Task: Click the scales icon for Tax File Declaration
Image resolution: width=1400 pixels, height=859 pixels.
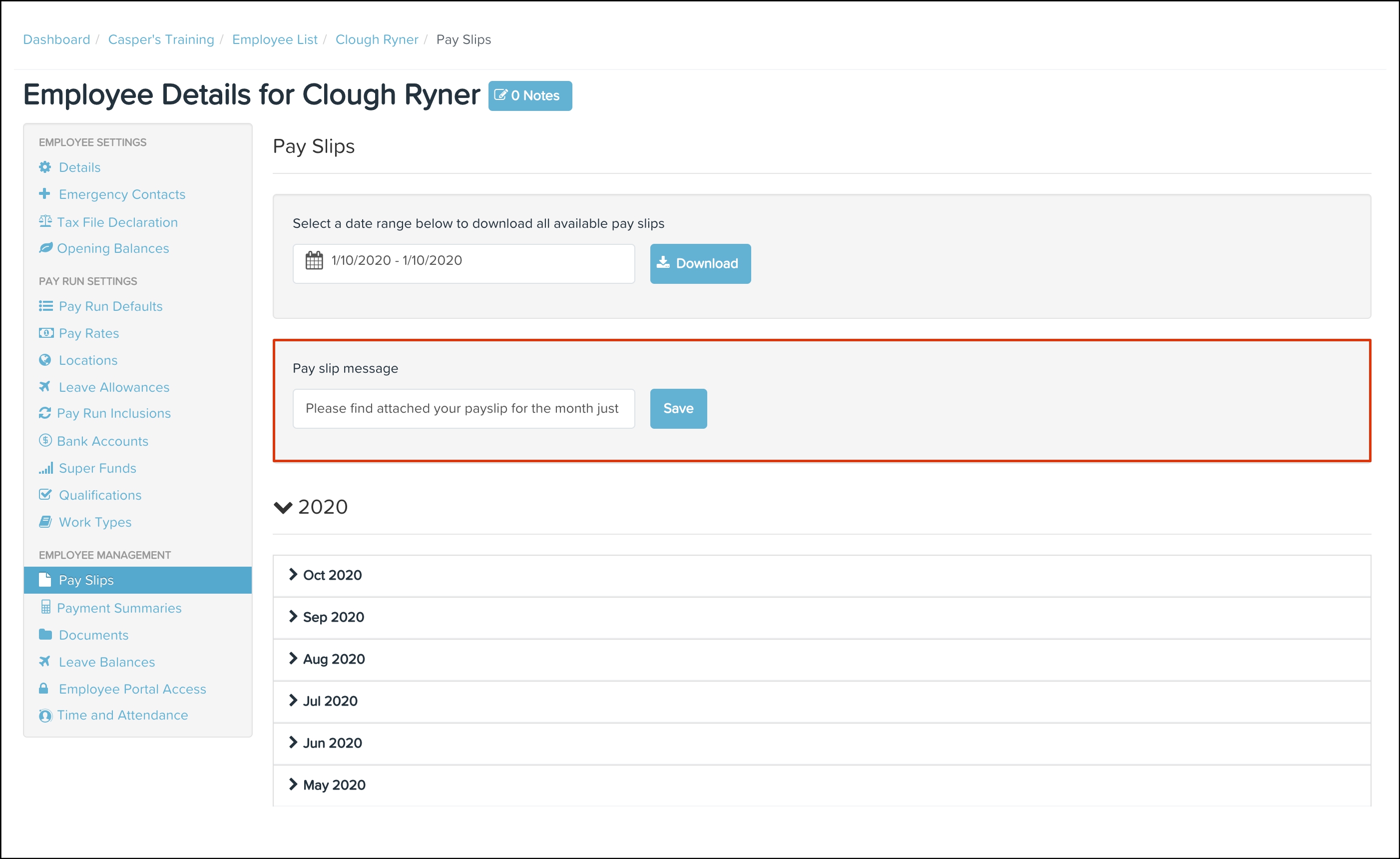Action: pyautogui.click(x=45, y=222)
